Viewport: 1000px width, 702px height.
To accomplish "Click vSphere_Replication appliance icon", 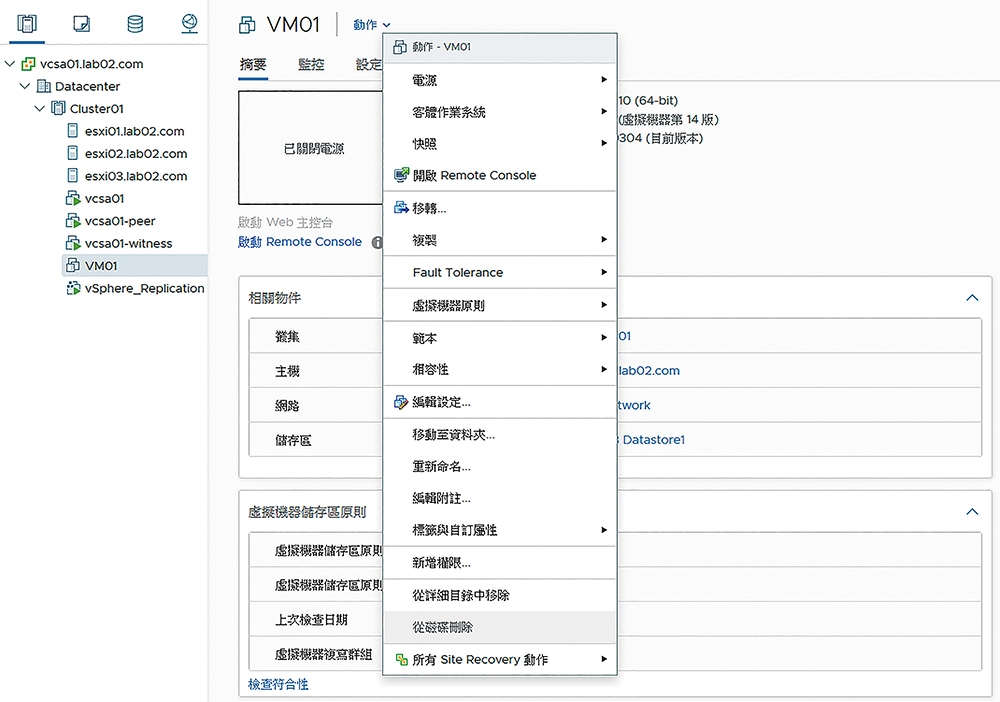I will click(73, 288).
